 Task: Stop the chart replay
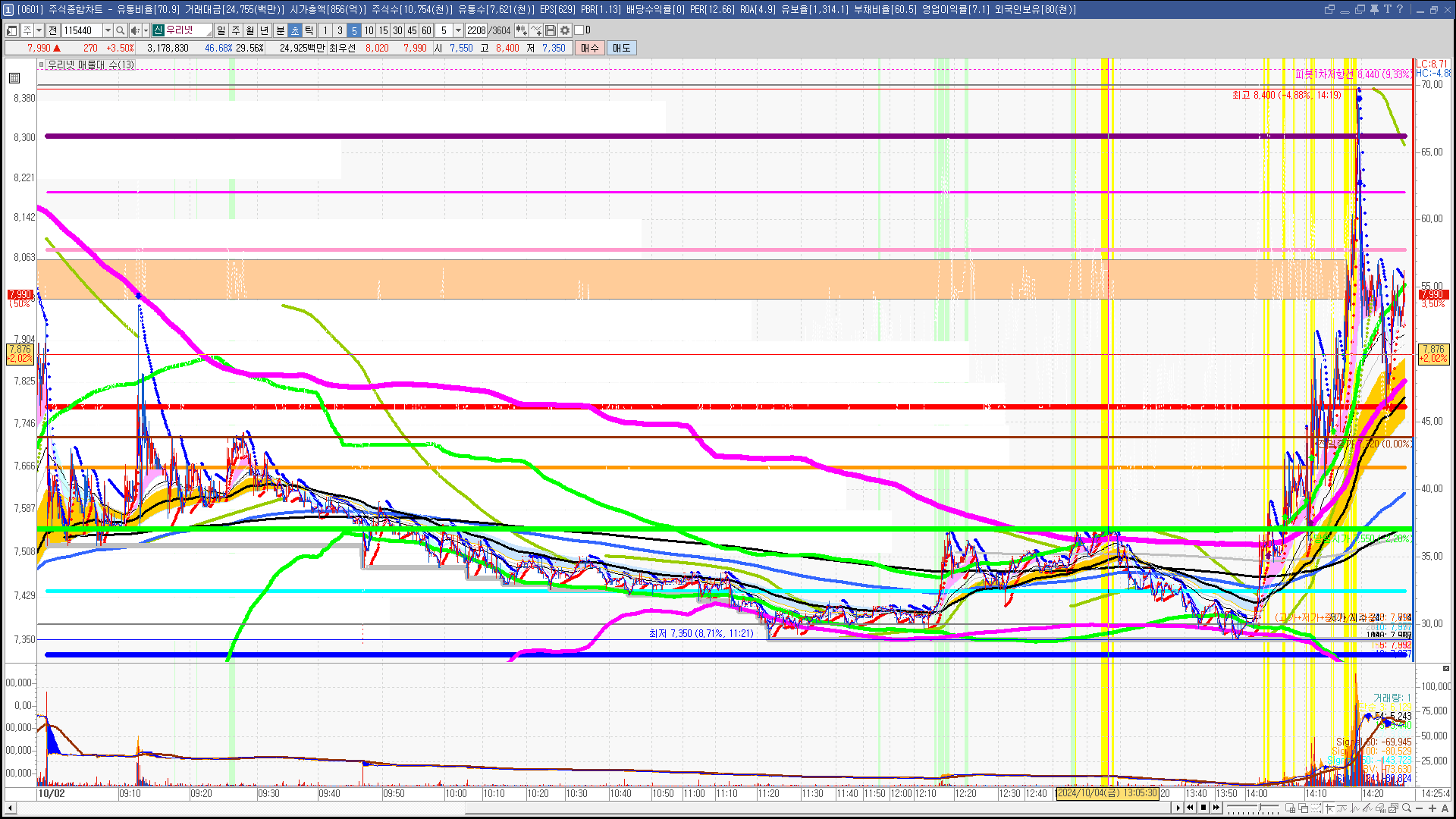coord(1203,808)
